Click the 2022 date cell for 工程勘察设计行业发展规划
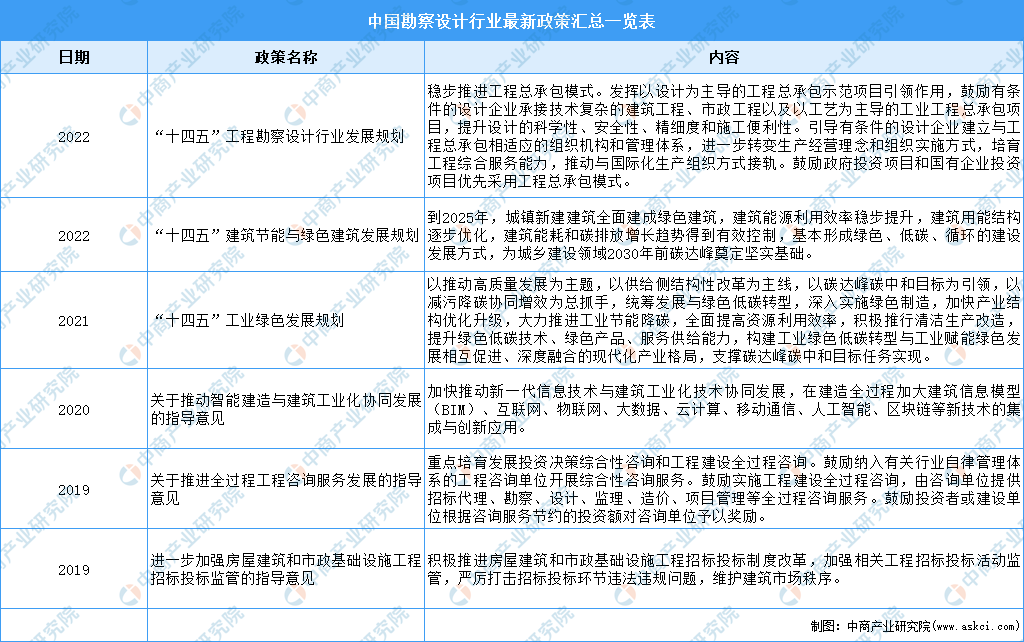This screenshot has width=1024, height=642. click(74, 136)
